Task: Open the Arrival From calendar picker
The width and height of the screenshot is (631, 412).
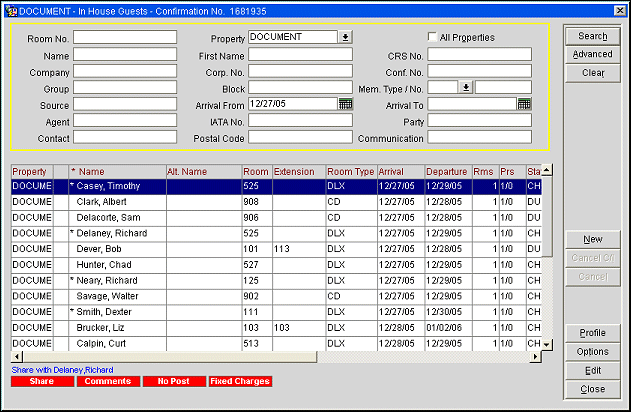Action: pos(345,103)
